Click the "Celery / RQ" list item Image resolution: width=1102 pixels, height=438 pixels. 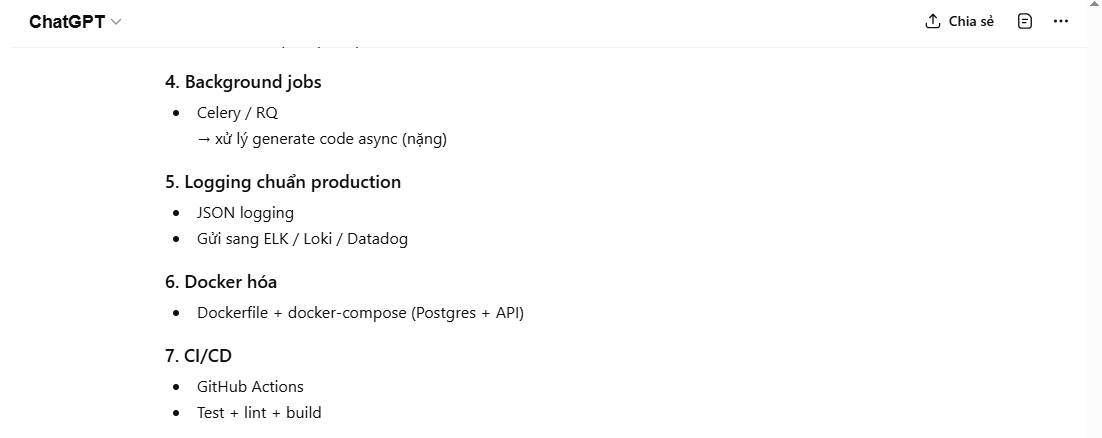point(237,113)
